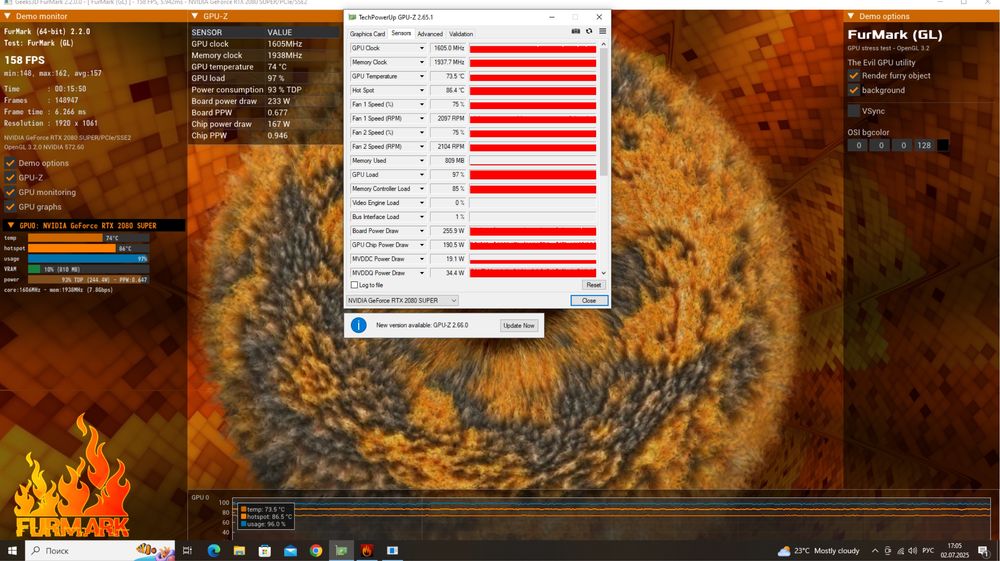Open Windows Start menu
This screenshot has height=561, width=1000.
point(11,550)
